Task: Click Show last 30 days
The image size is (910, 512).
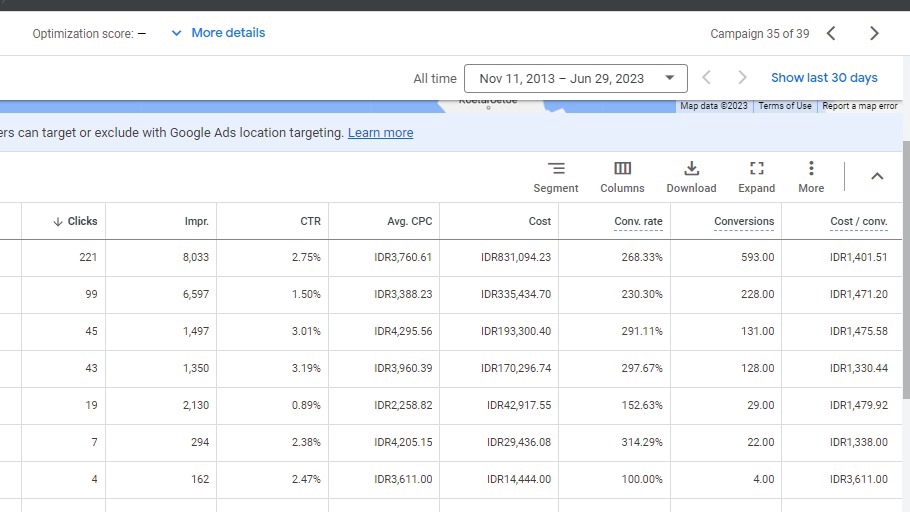Action: coord(824,78)
